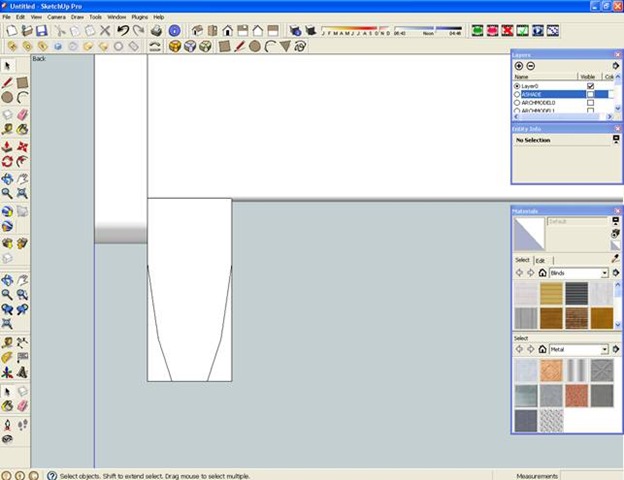This screenshot has width=624, height=480.
Task: Delete layer using the minus icon
Action: tap(531, 66)
